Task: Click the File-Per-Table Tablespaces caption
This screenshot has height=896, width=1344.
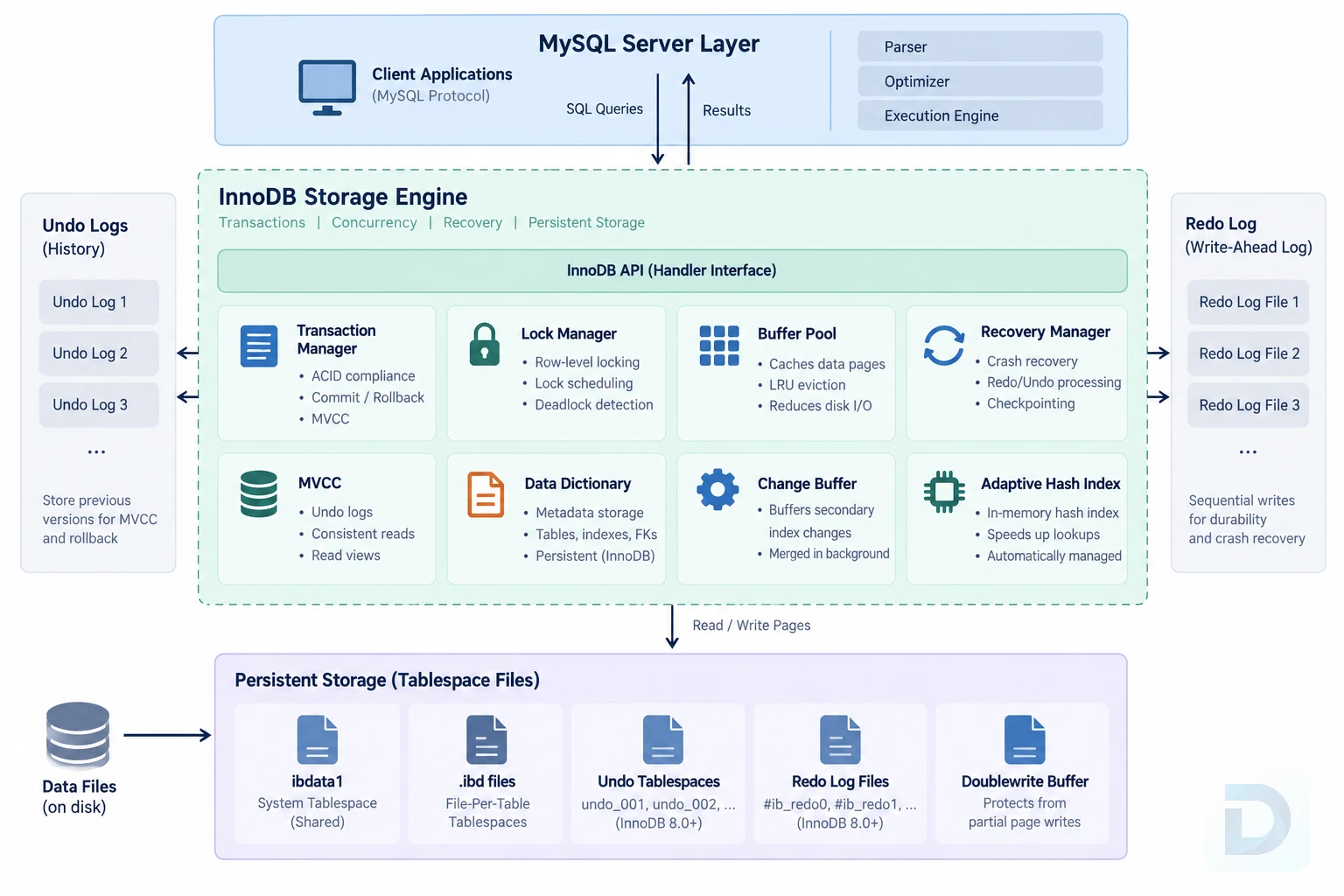Action: tap(487, 813)
